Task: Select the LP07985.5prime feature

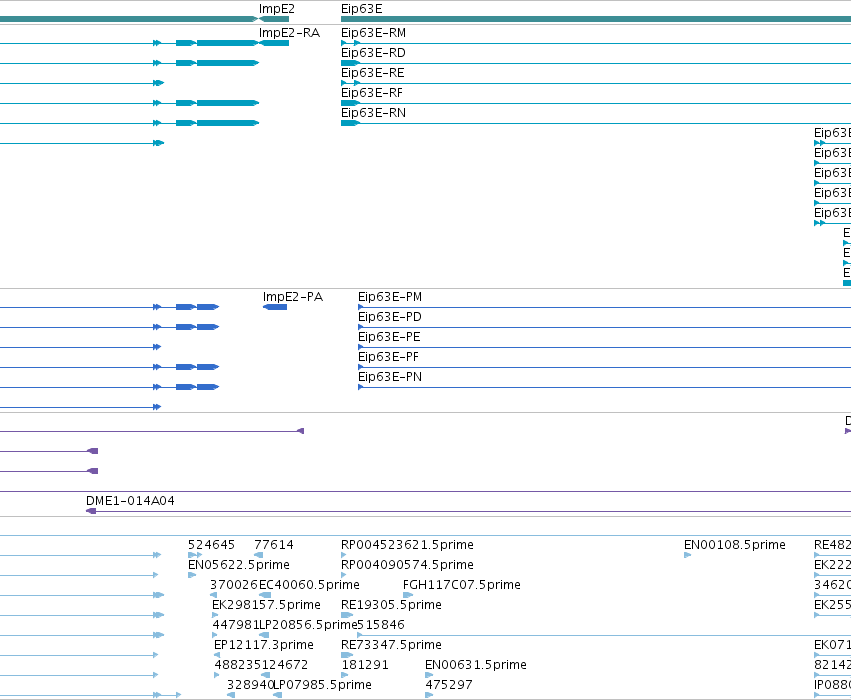Action: tap(277, 695)
